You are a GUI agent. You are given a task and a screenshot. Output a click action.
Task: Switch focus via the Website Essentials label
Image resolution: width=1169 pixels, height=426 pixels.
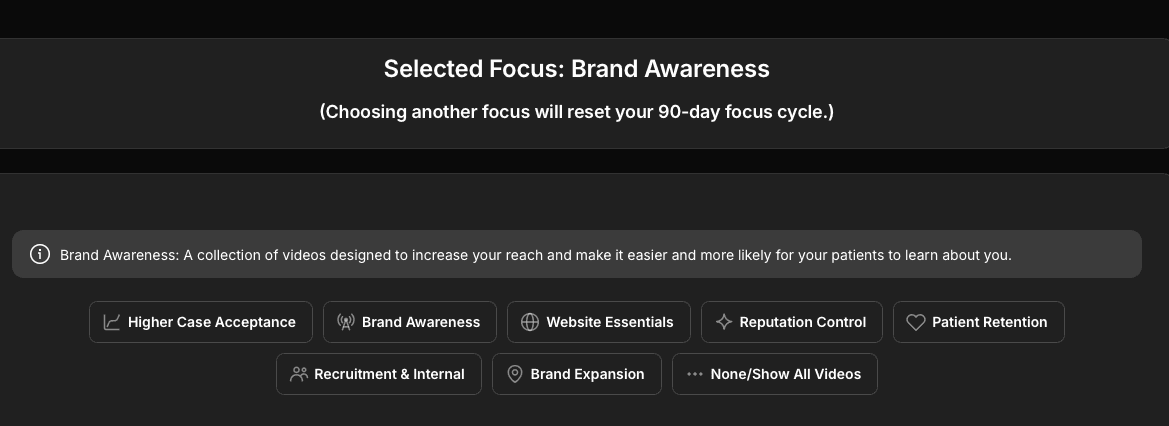coord(610,322)
